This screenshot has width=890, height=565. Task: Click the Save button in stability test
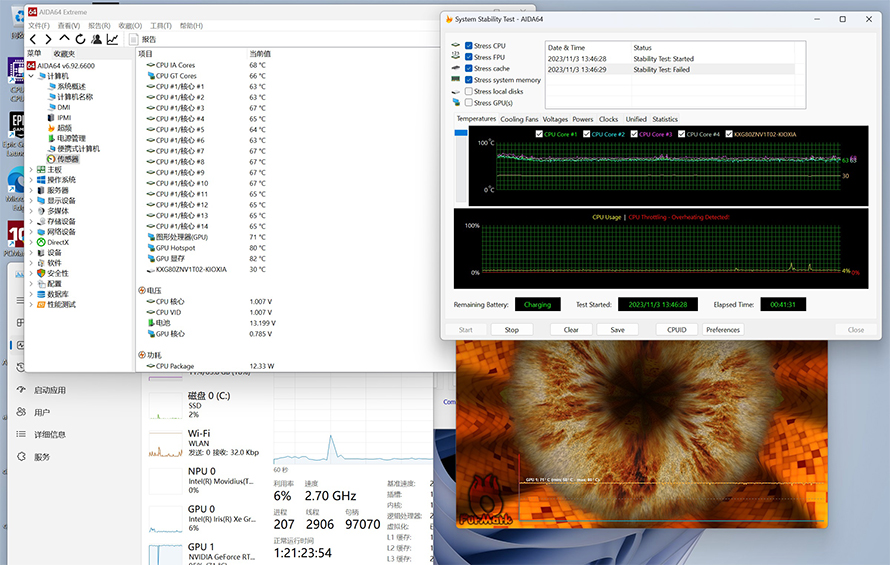[618, 329]
